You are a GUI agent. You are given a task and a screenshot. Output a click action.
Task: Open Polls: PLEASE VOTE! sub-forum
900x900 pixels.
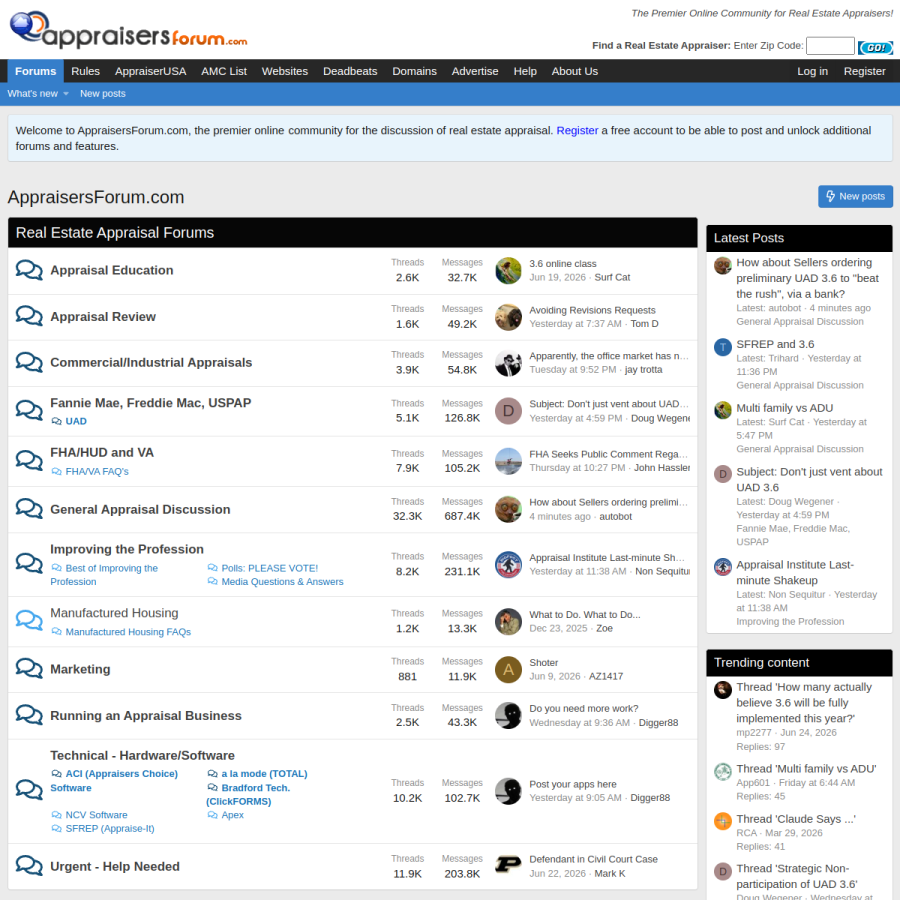269,568
